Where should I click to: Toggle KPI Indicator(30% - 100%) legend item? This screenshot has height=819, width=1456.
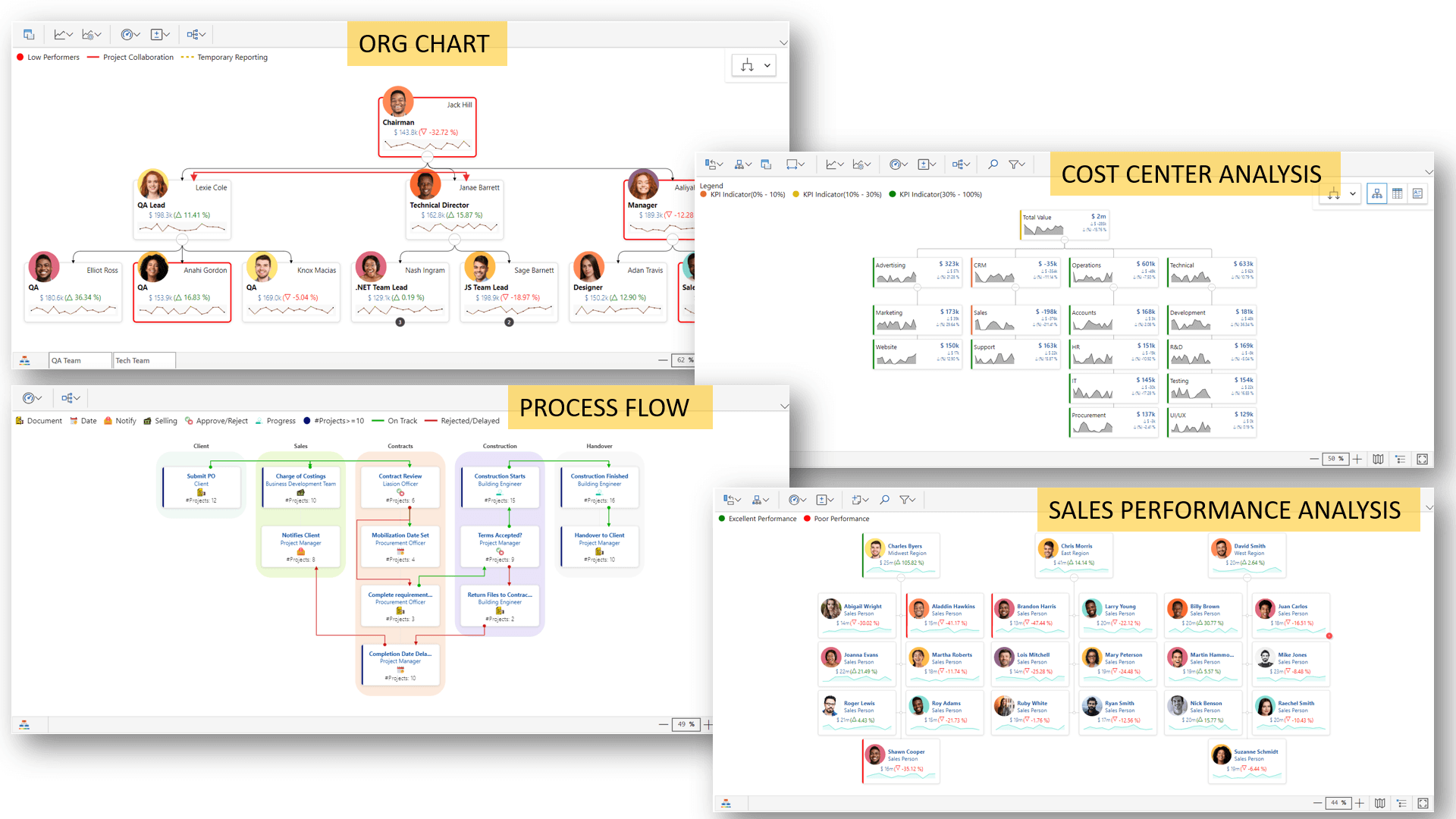click(x=935, y=195)
